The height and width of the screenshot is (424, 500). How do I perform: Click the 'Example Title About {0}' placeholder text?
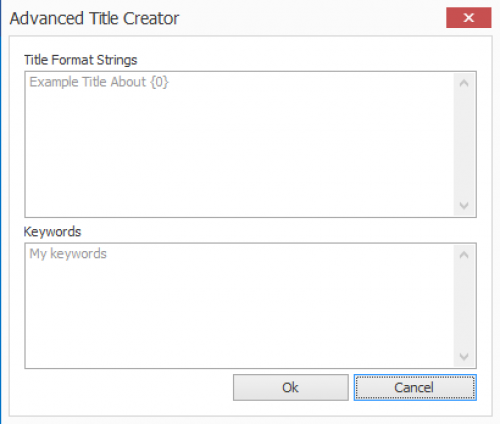coord(99,82)
